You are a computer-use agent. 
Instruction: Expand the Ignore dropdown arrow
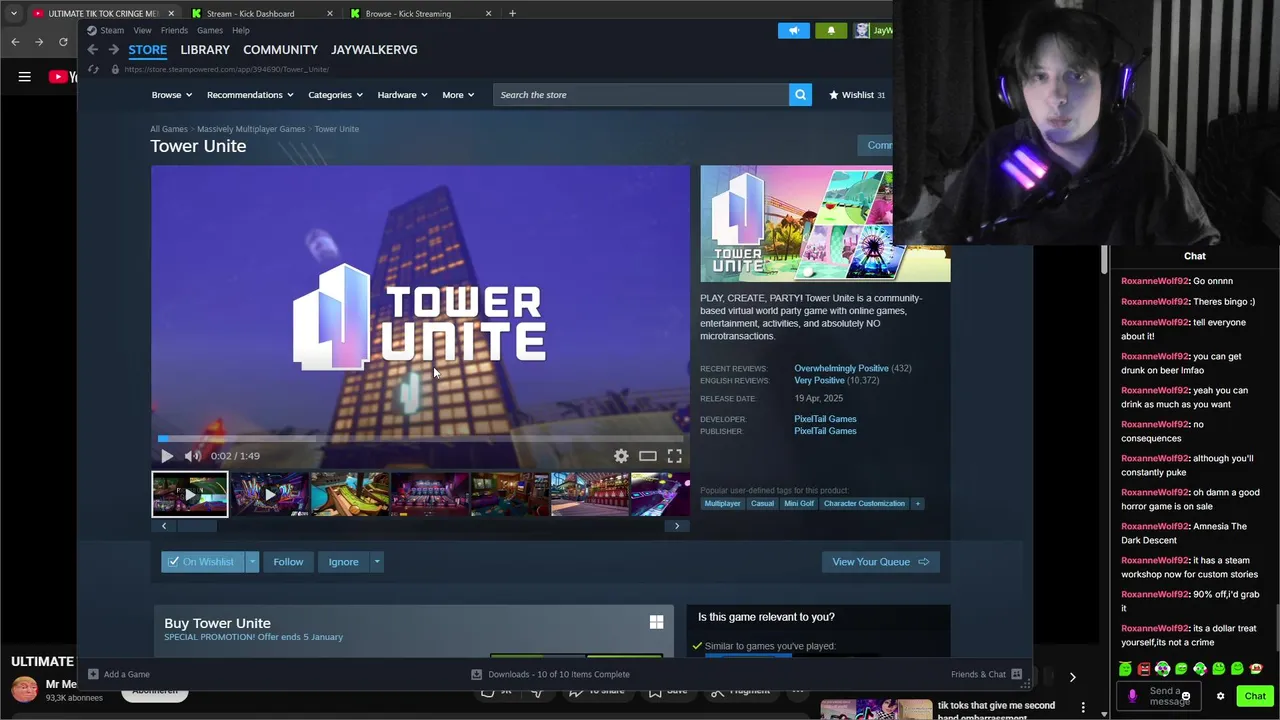[377, 562]
